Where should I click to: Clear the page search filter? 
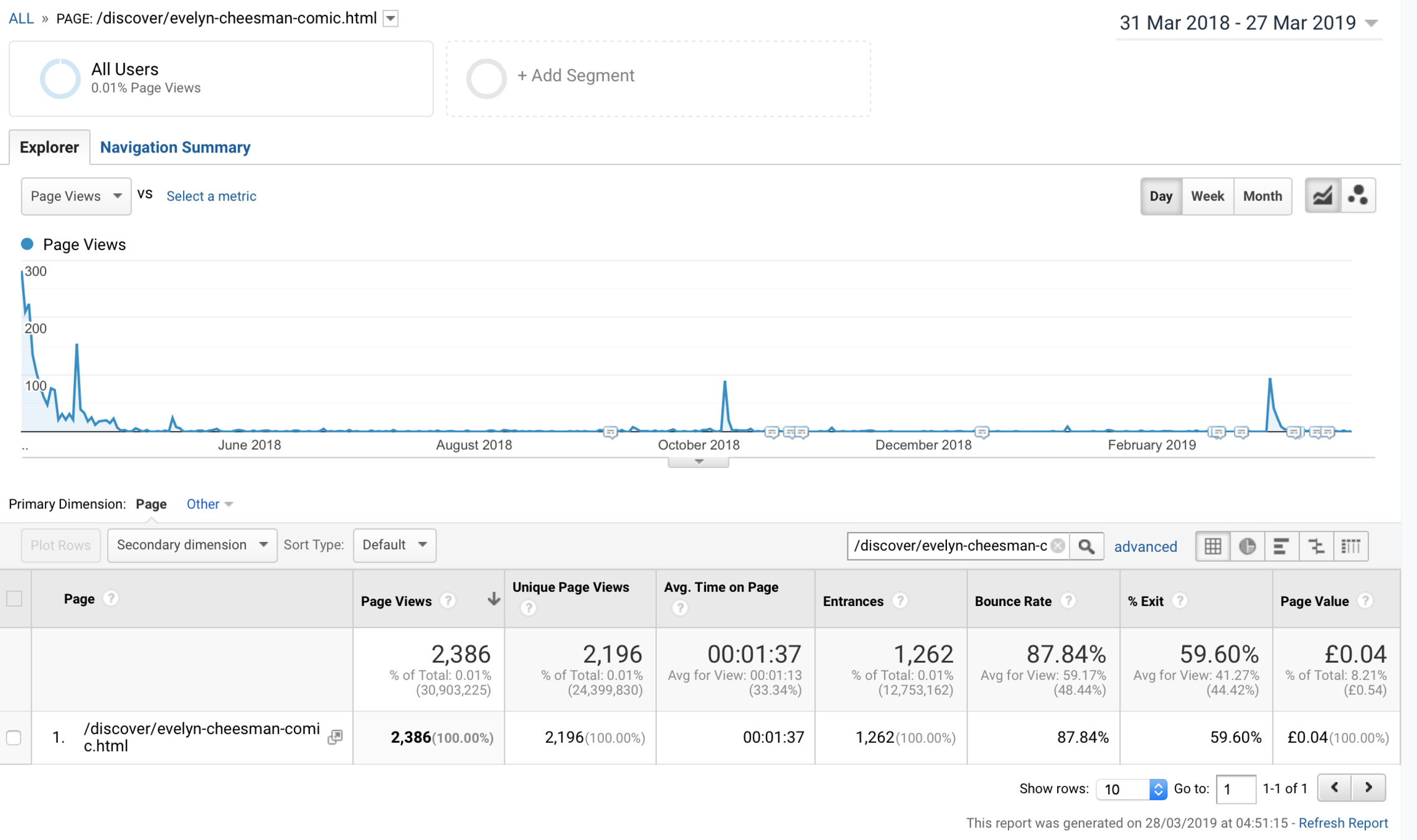(1057, 546)
